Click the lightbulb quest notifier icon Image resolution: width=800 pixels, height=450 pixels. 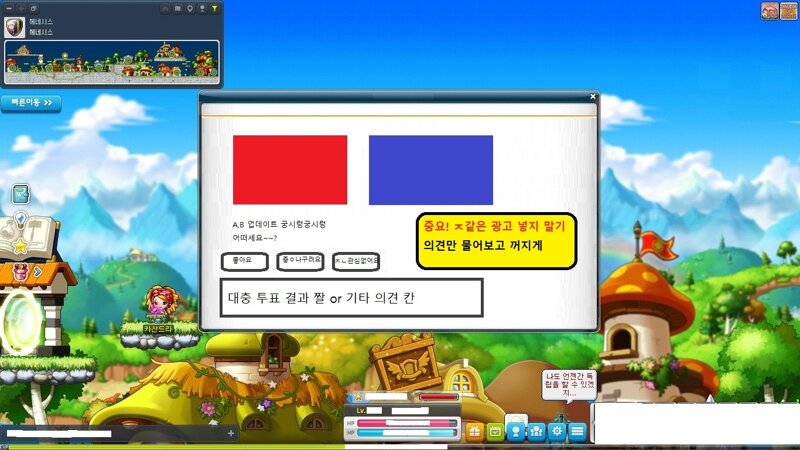[x=20, y=219]
